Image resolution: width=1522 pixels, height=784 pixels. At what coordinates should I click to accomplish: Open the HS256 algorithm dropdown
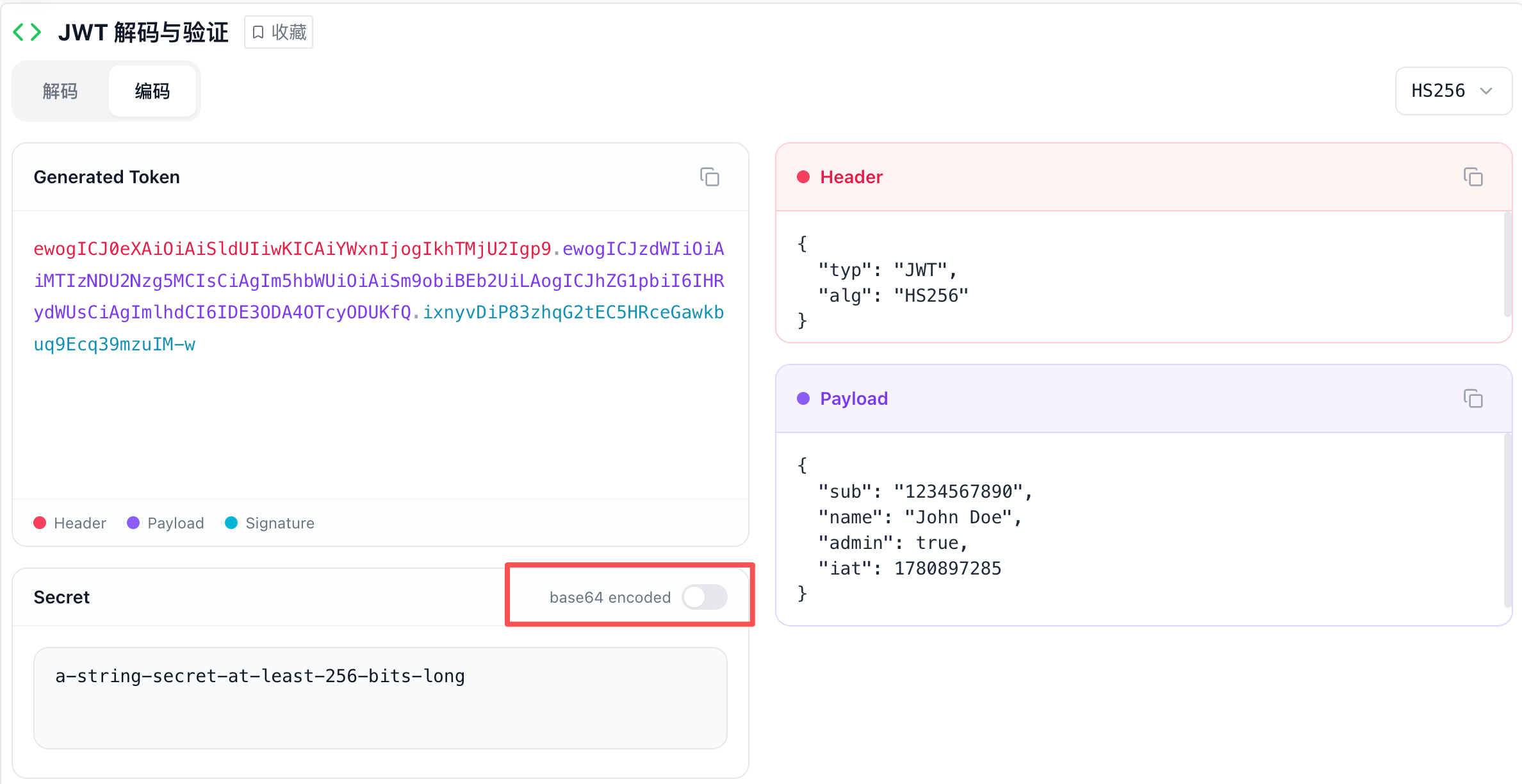pyautogui.click(x=1453, y=91)
